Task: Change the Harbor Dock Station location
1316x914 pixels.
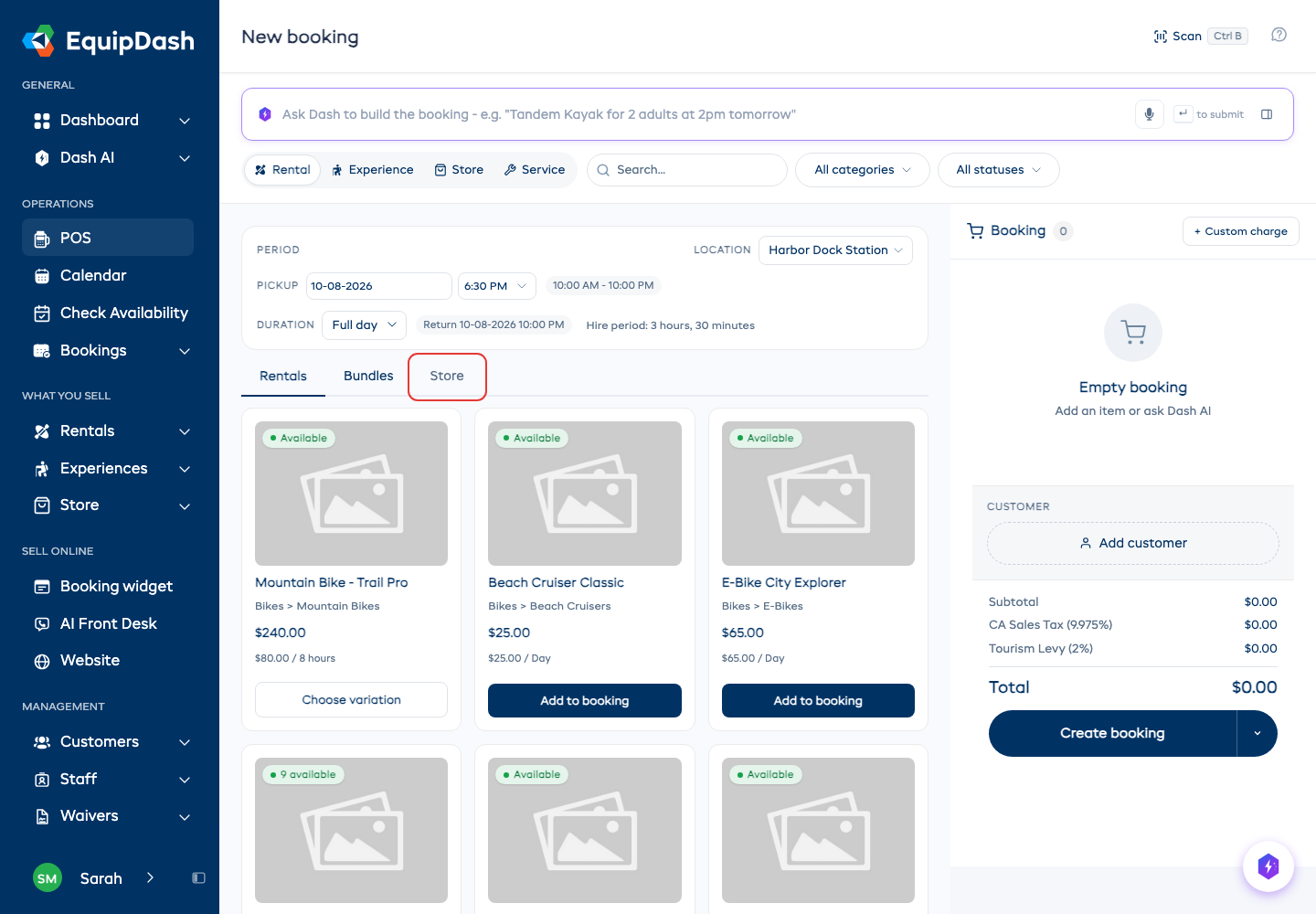Action: point(835,250)
